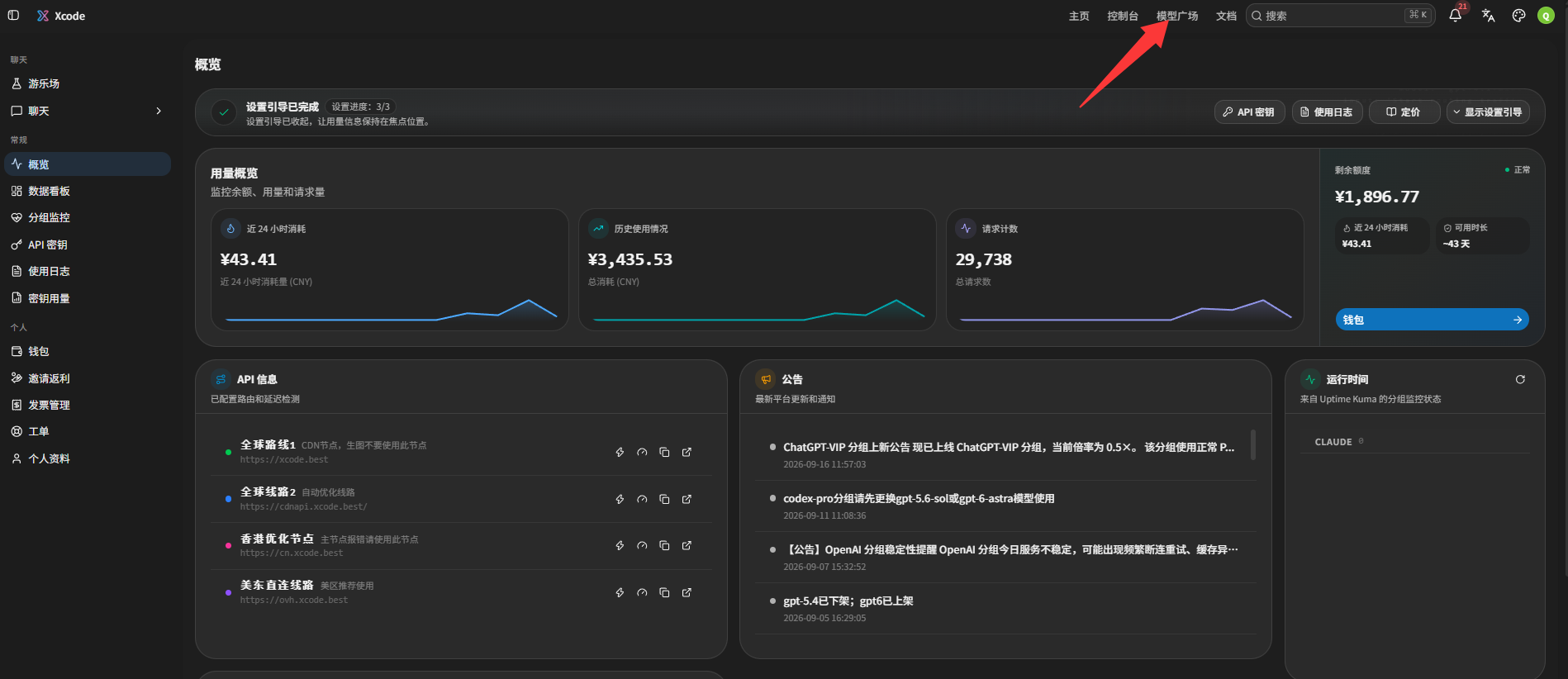Click the 历史使用情况 card
1568x679 pixels.
coord(758,269)
